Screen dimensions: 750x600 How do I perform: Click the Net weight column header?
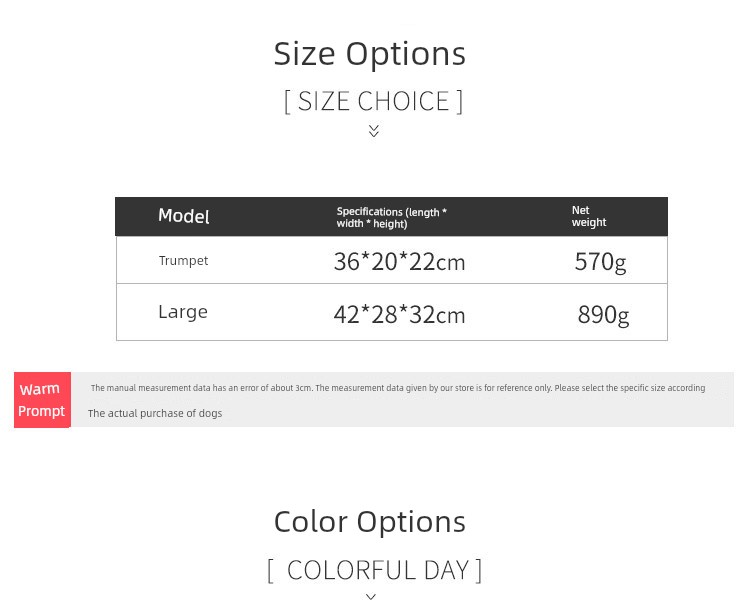point(589,216)
